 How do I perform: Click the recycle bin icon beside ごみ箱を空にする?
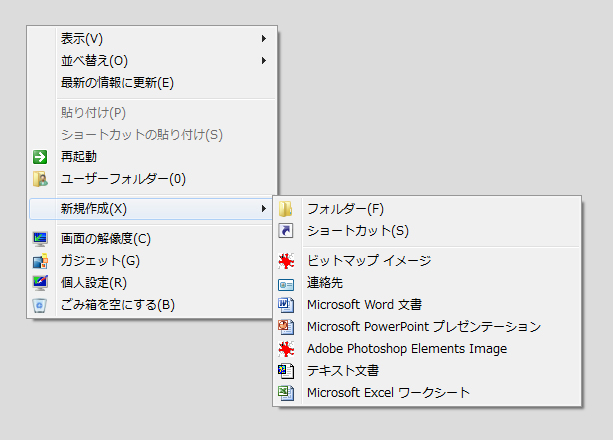(x=40, y=305)
